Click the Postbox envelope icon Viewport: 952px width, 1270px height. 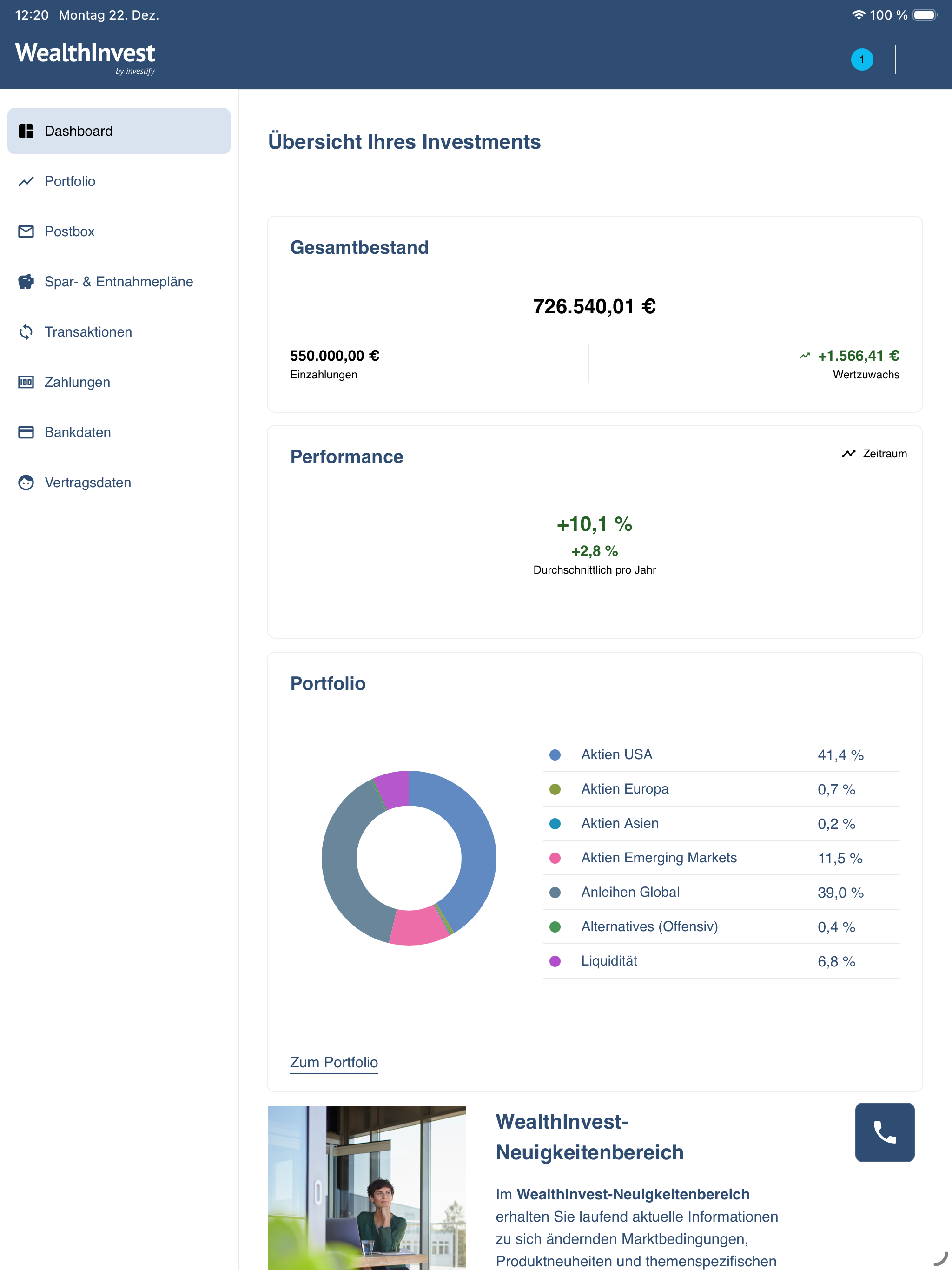point(26,232)
